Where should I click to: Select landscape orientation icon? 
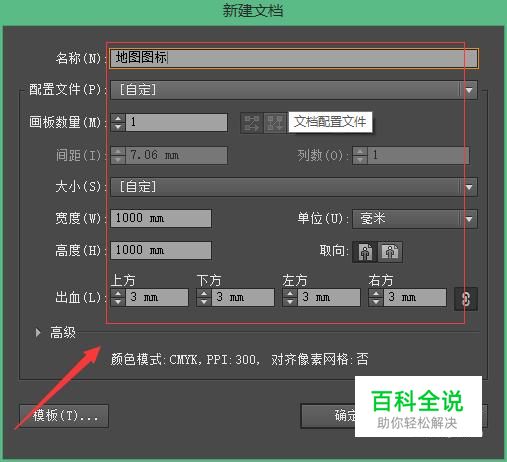[390, 252]
